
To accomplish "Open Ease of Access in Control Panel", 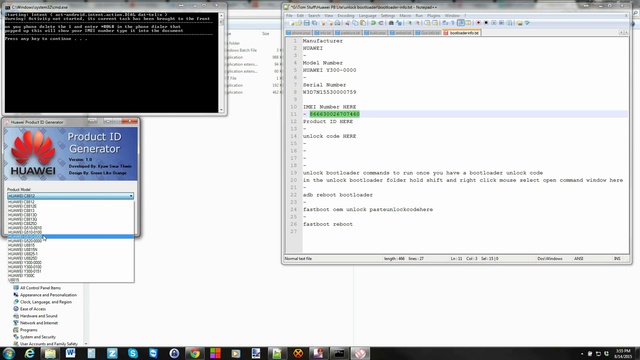I will click(33, 309).
